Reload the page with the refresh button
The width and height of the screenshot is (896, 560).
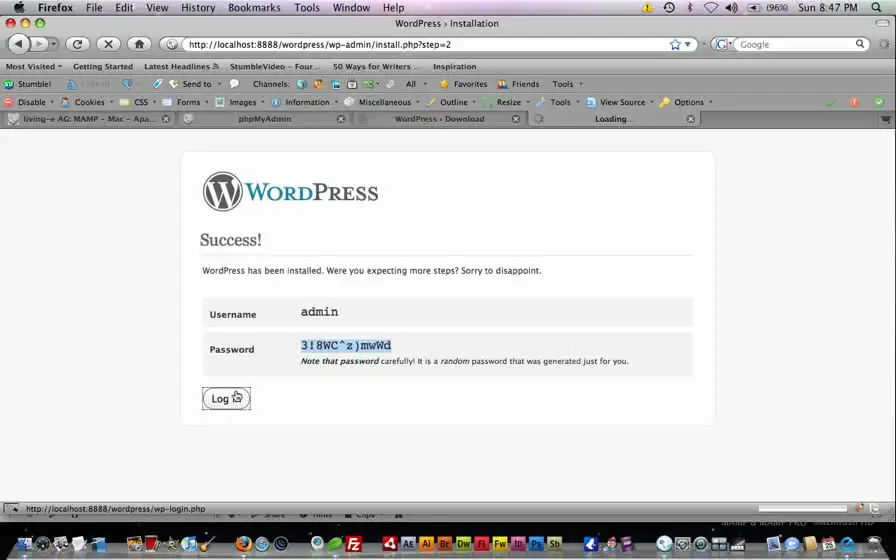click(77, 44)
